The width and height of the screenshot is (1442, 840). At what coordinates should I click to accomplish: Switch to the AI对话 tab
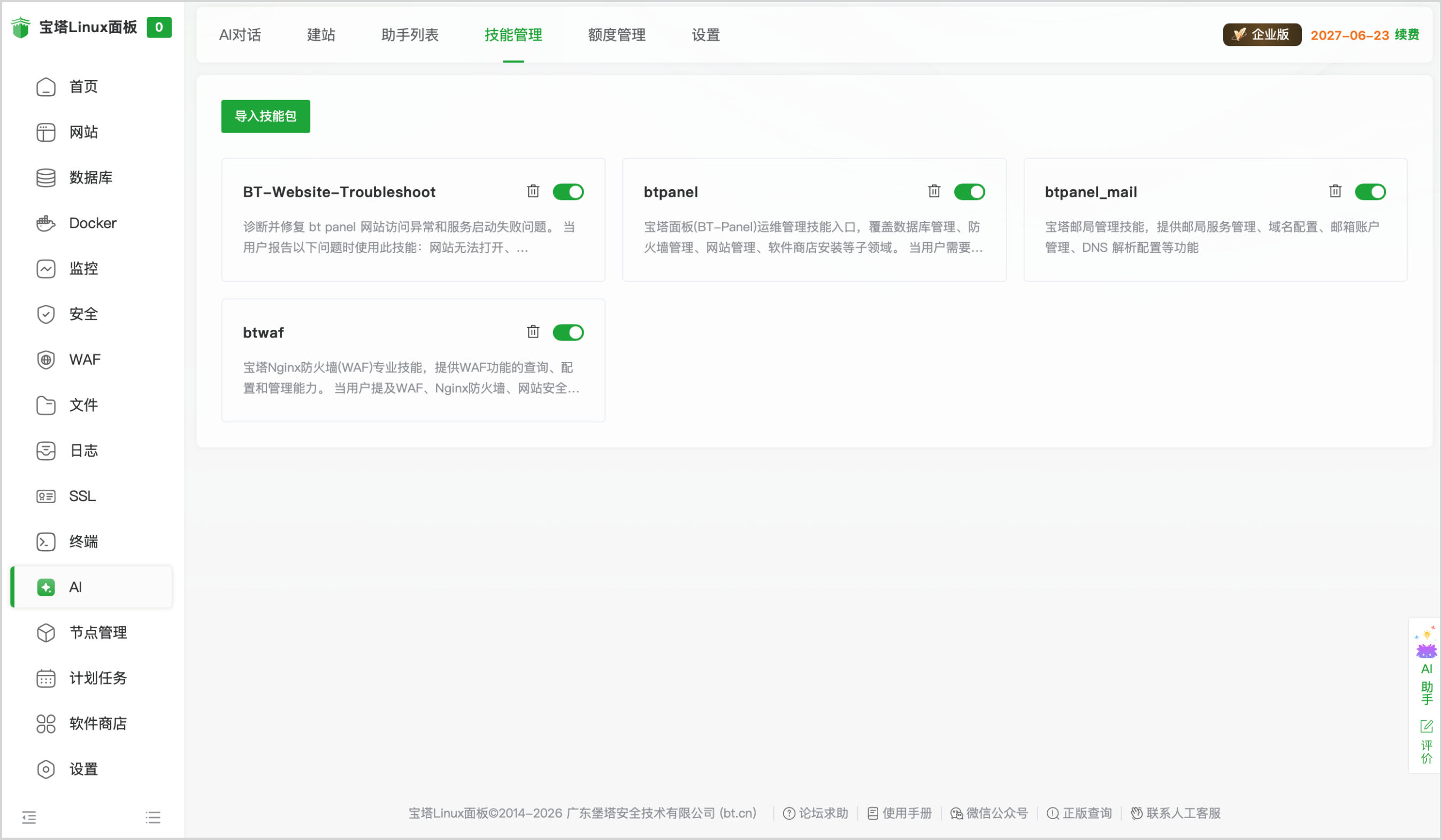click(240, 35)
